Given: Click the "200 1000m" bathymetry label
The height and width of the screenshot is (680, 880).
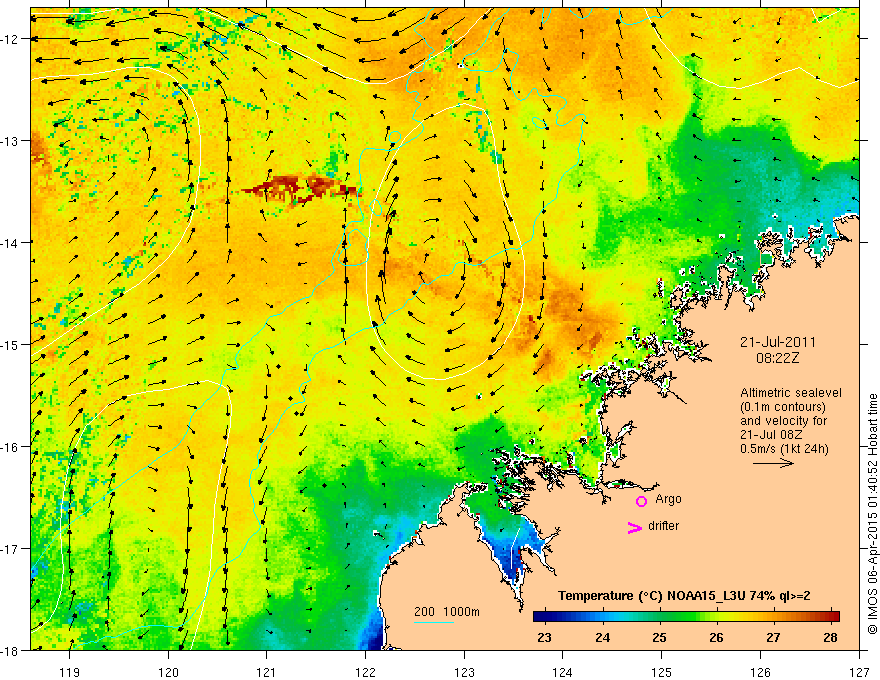Looking at the screenshot, I should pos(447,612).
